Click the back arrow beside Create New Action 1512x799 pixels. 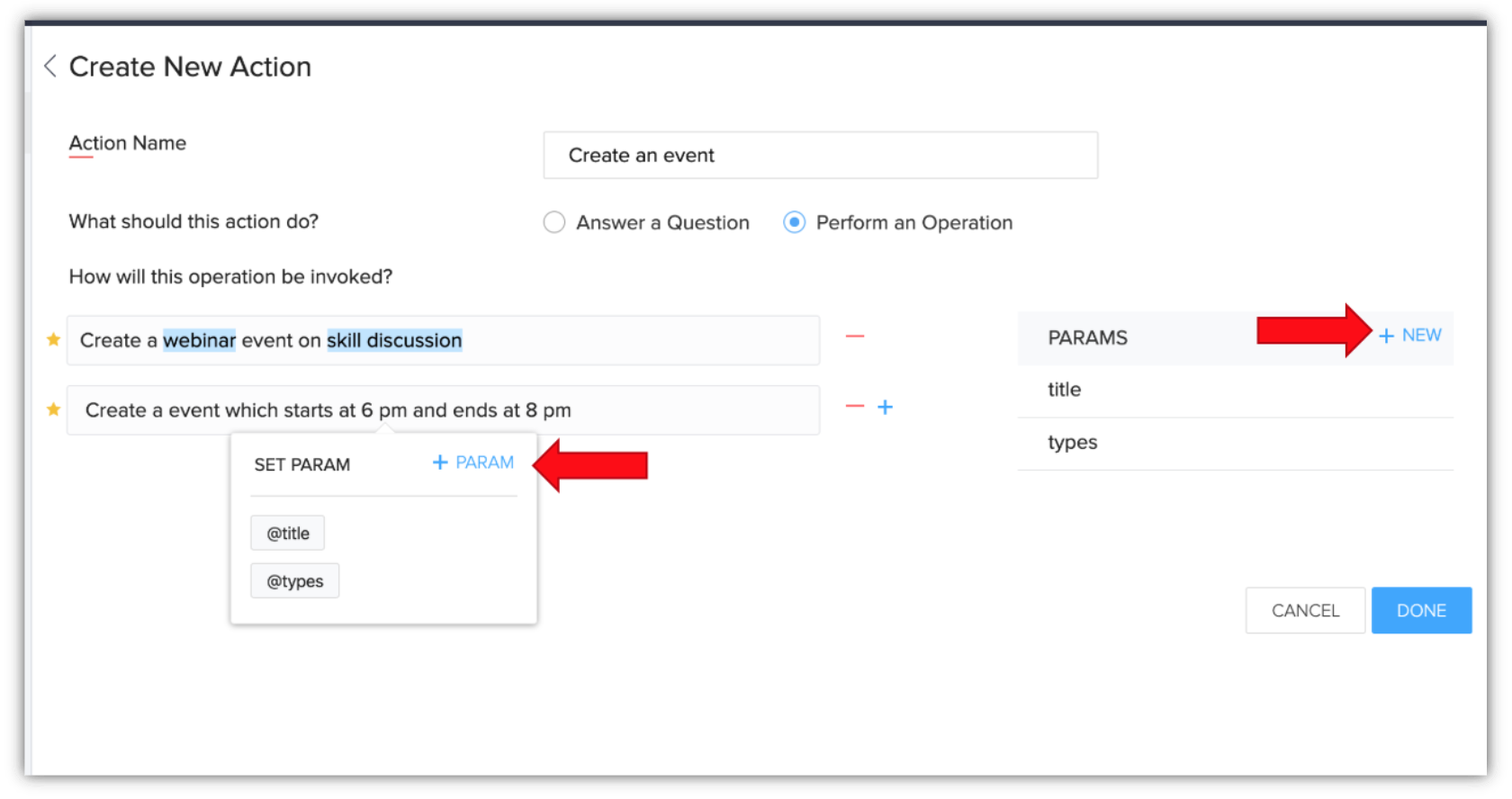(x=50, y=66)
